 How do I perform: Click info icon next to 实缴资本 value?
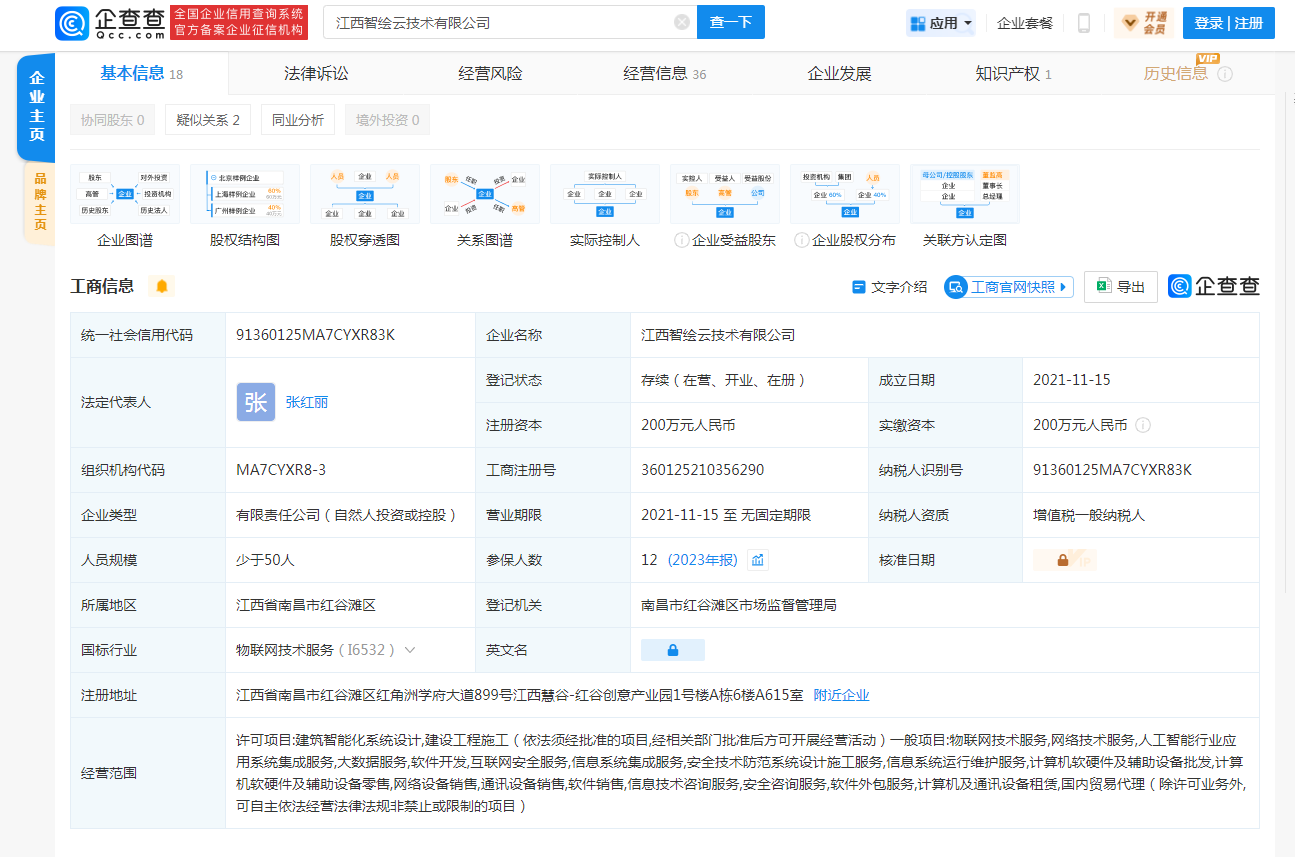point(1143,425)
